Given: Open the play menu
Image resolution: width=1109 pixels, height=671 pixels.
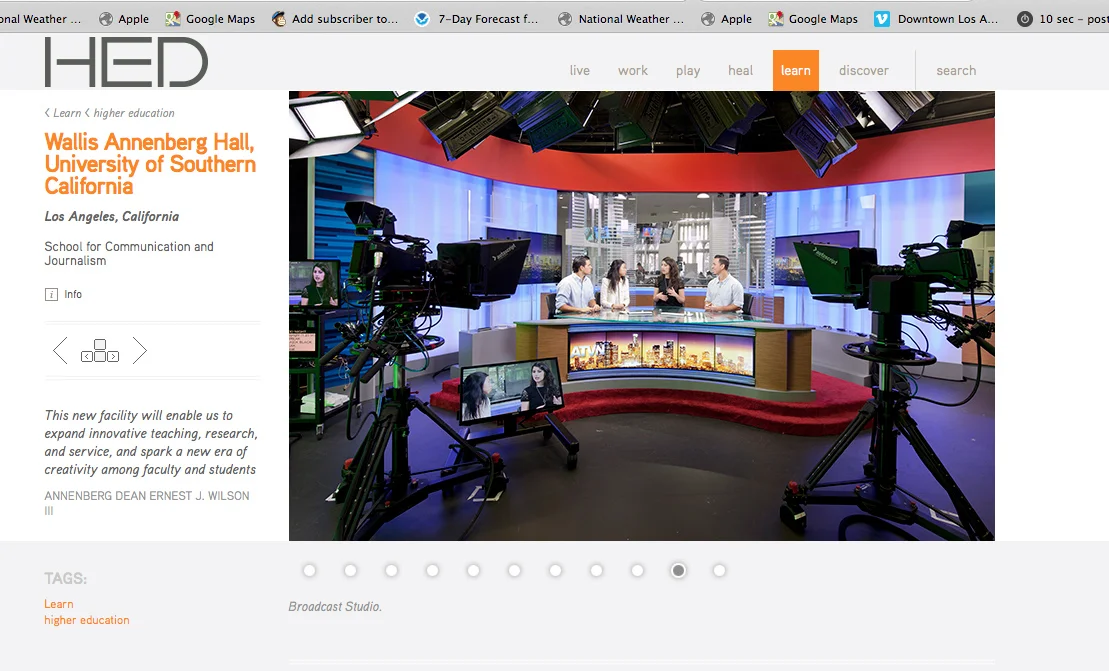Looking at the screenshot, I should tap(687, 71).
